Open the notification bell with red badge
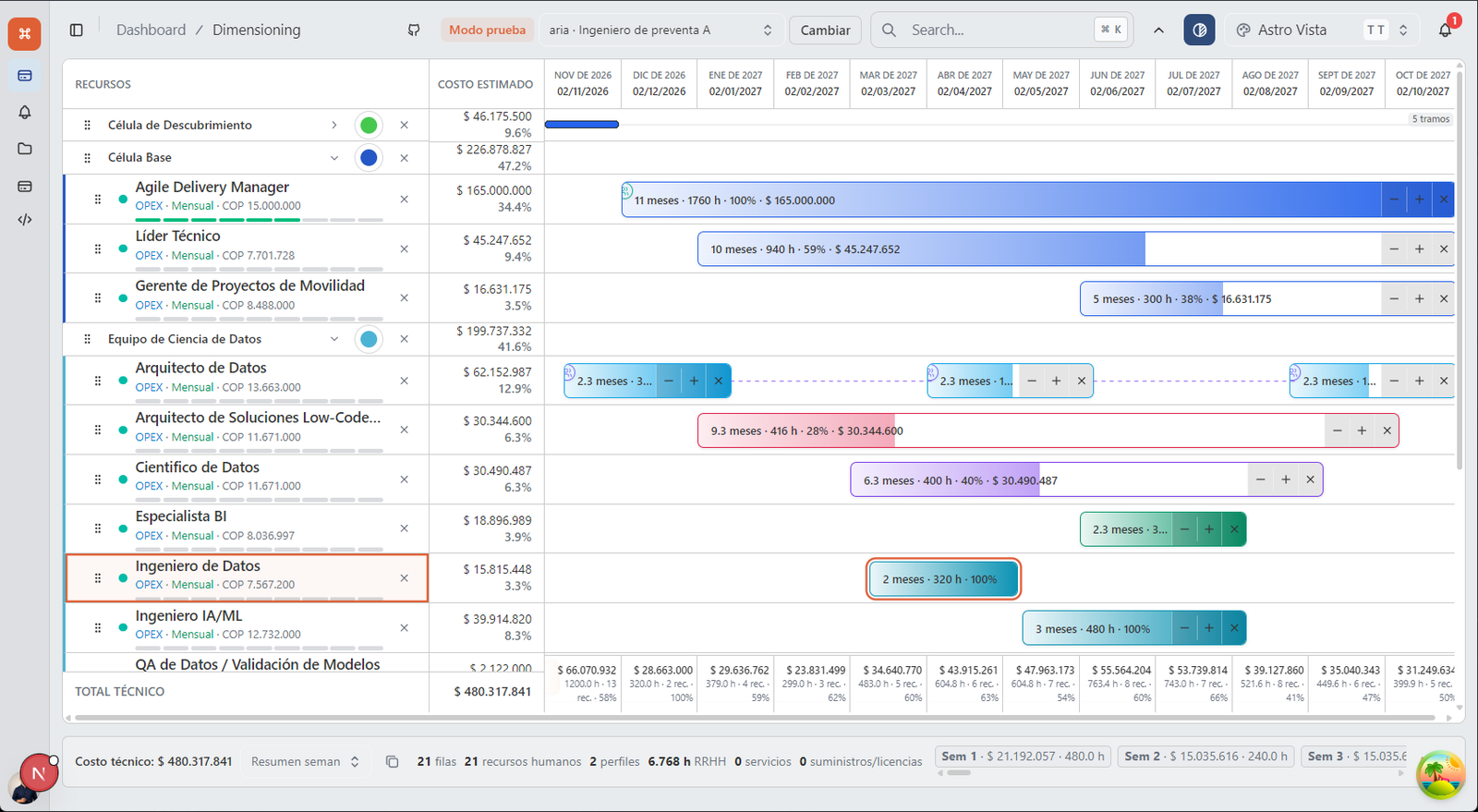 point(1446,30)
